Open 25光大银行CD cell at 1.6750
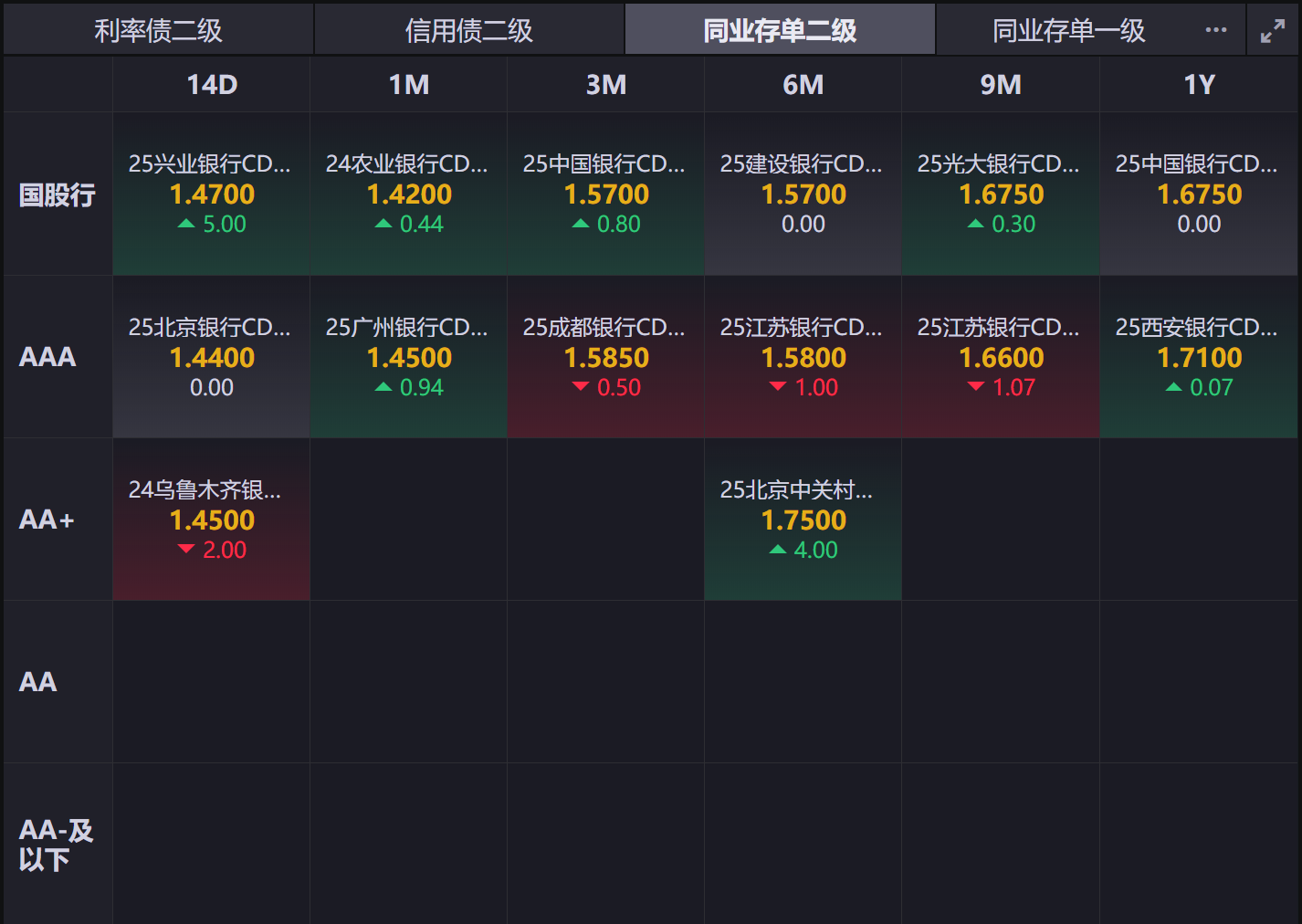Viewport: 1302px width, 924px height. pyautogui.click(x=1001, y=194)
